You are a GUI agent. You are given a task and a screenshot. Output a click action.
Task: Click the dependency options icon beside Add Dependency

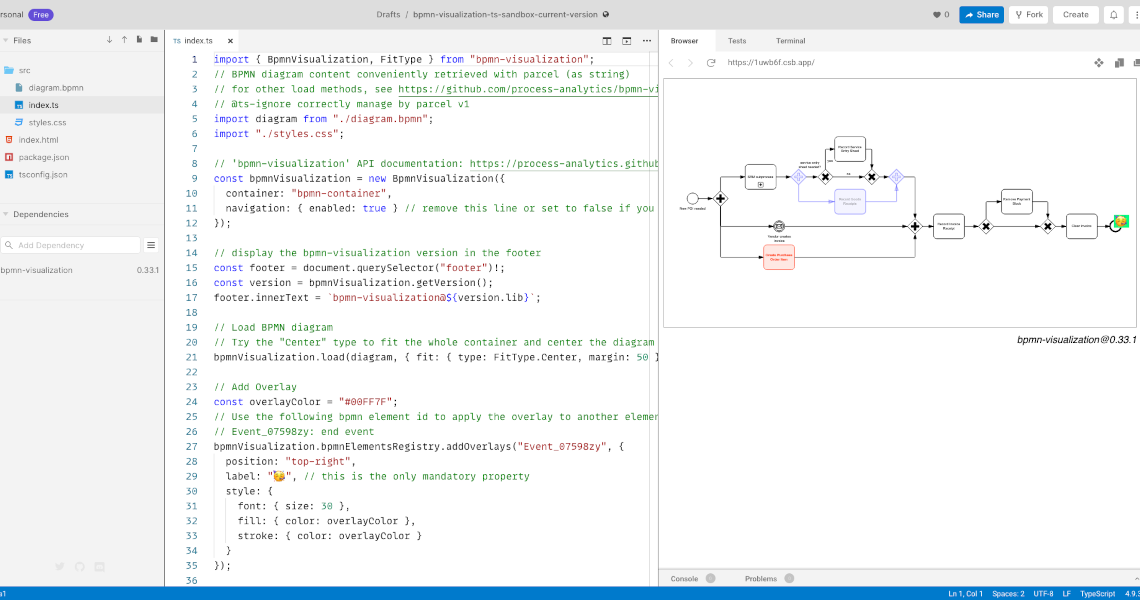coord(152,244)
